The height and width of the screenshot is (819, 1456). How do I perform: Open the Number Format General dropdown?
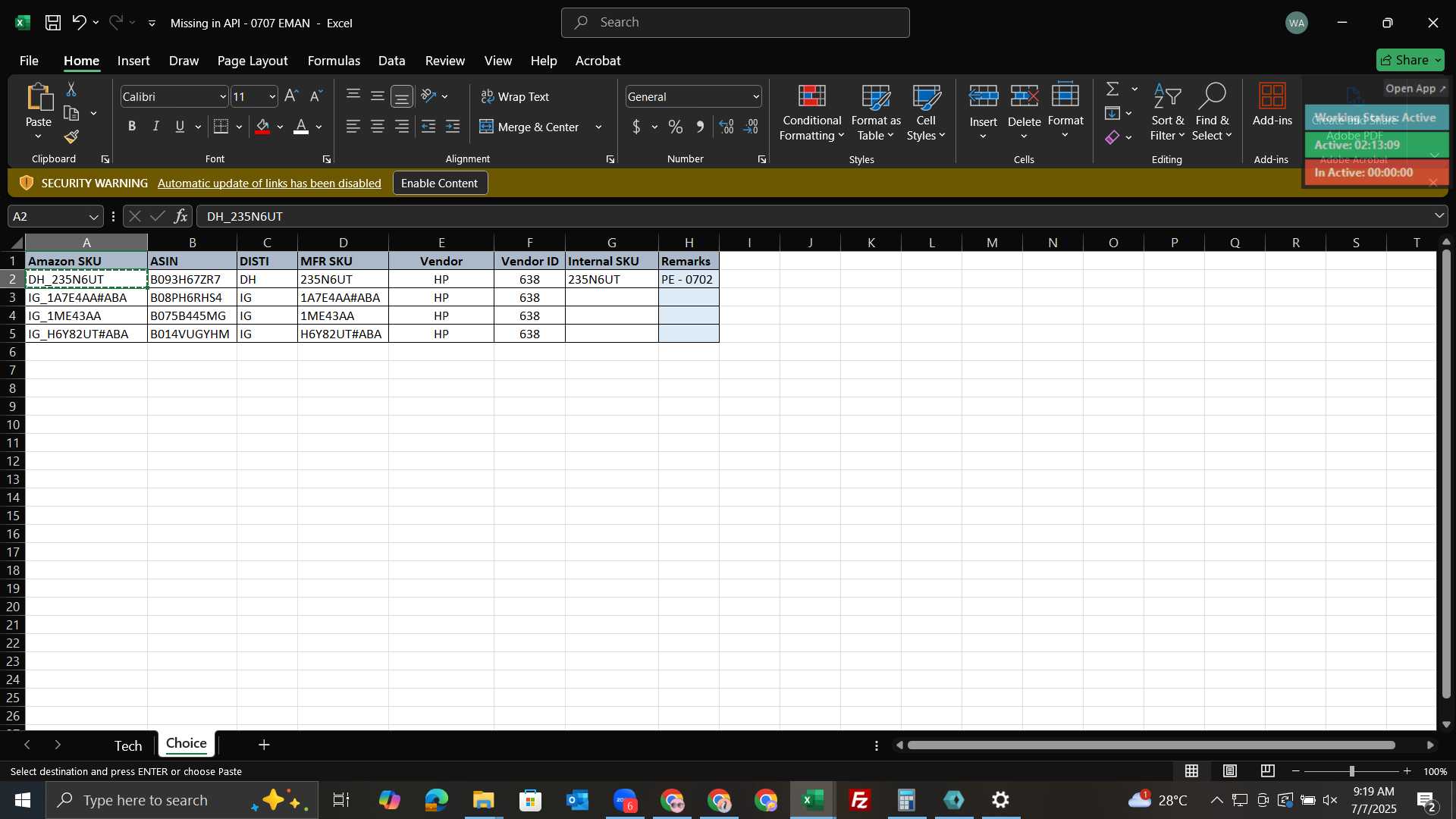tap(756, 97)
